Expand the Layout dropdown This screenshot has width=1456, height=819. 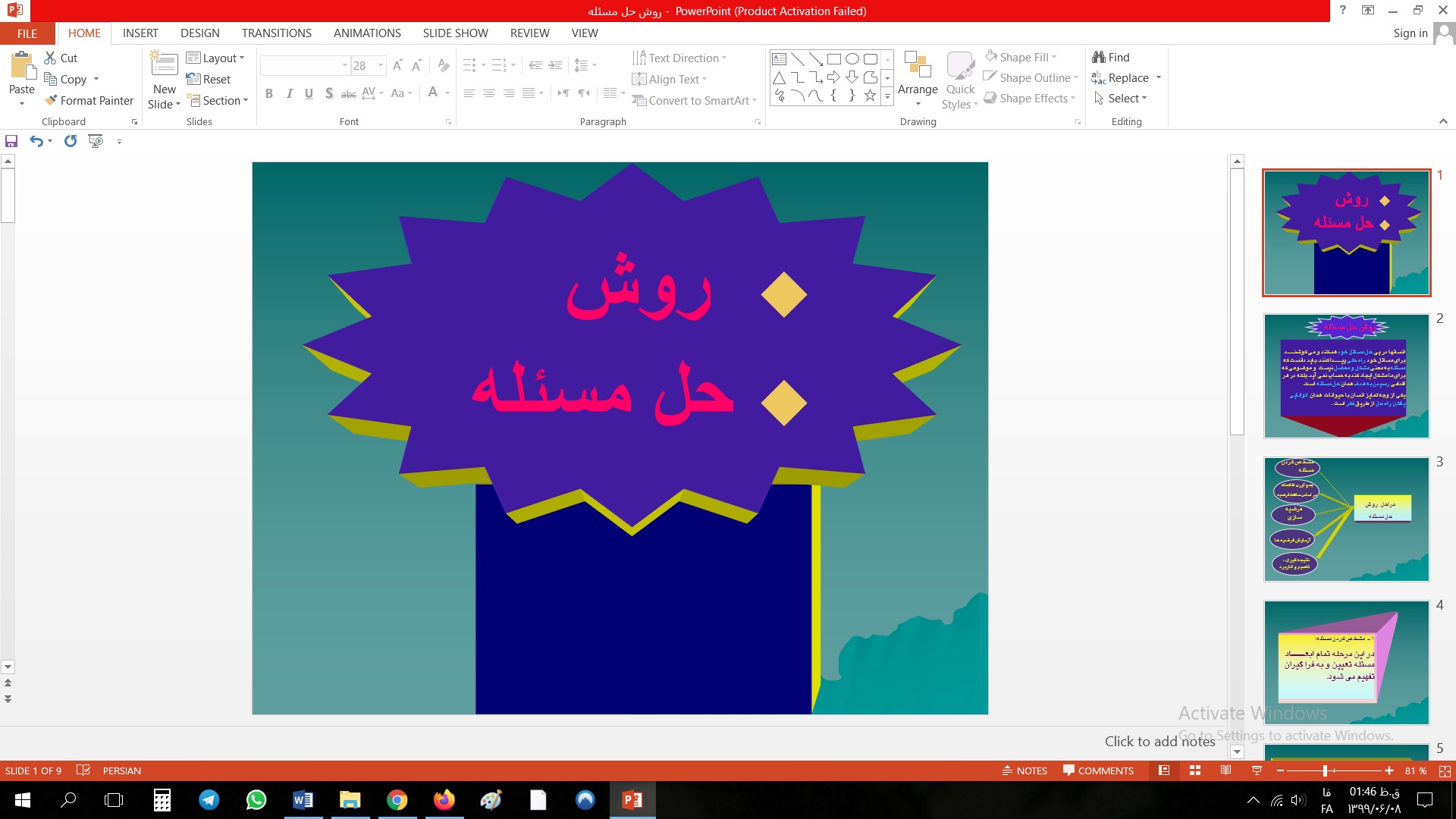216,58
